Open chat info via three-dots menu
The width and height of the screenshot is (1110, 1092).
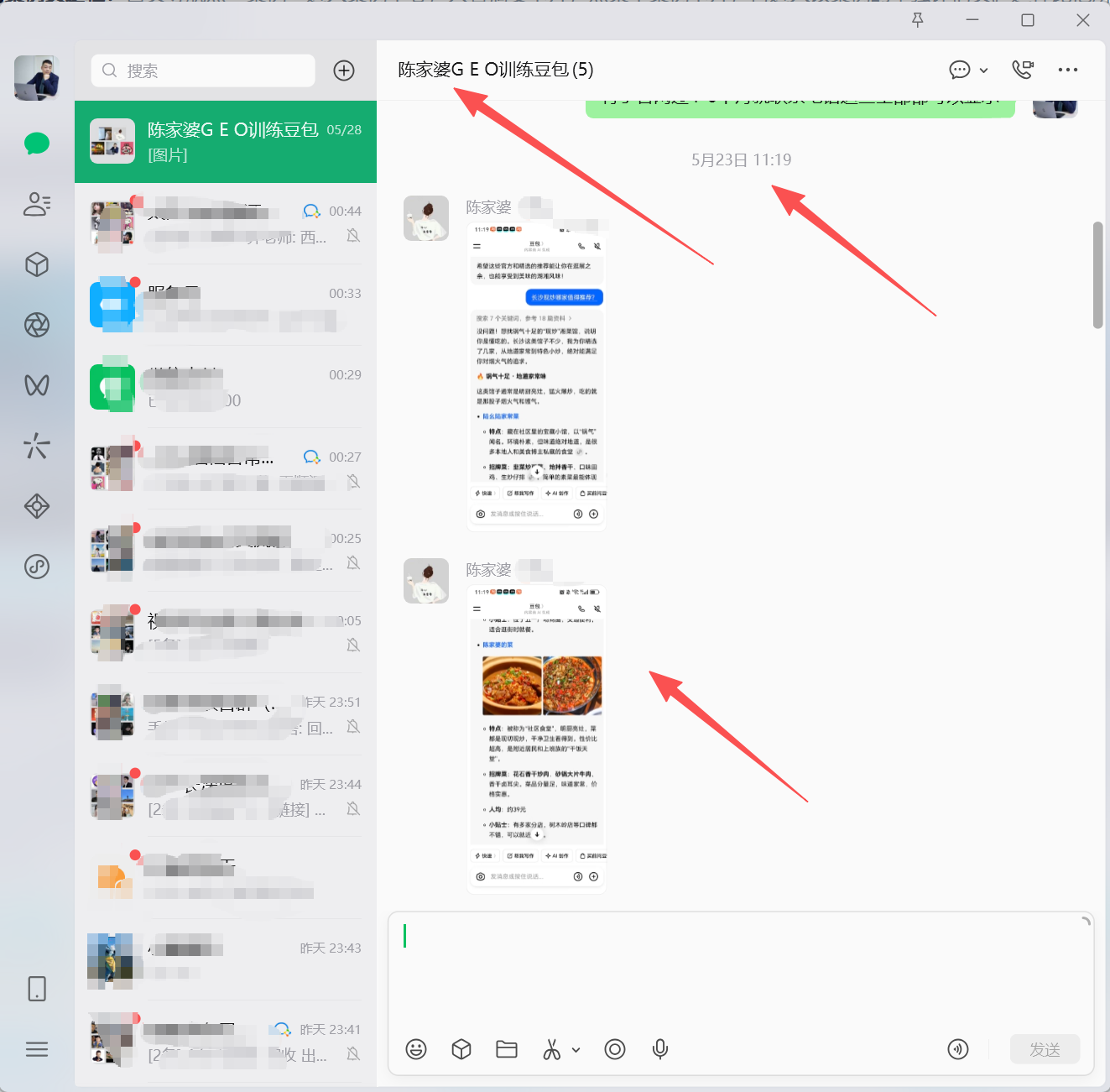point(1068,70)
